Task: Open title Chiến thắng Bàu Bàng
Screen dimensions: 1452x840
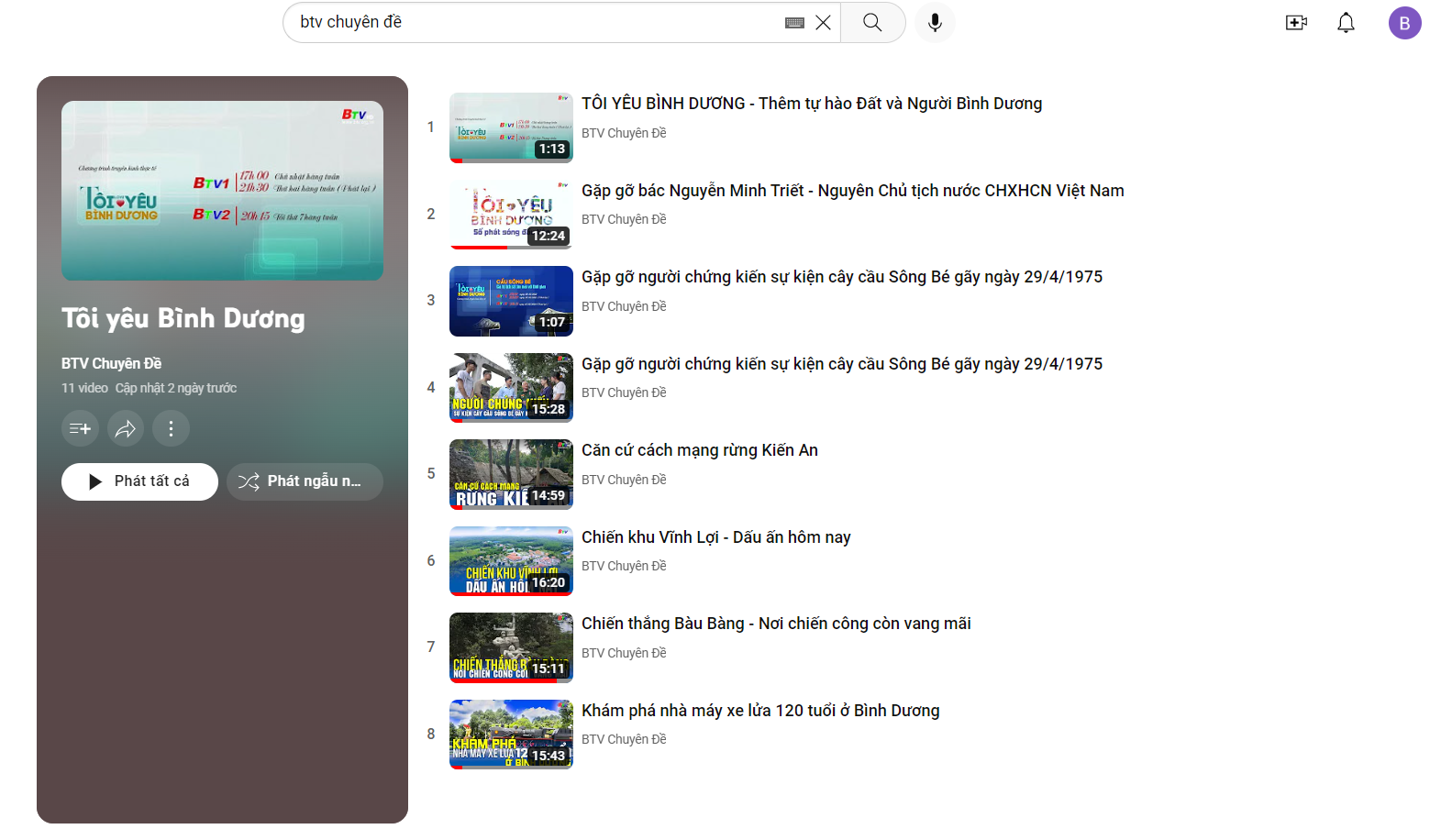Action: coord(776,624)
